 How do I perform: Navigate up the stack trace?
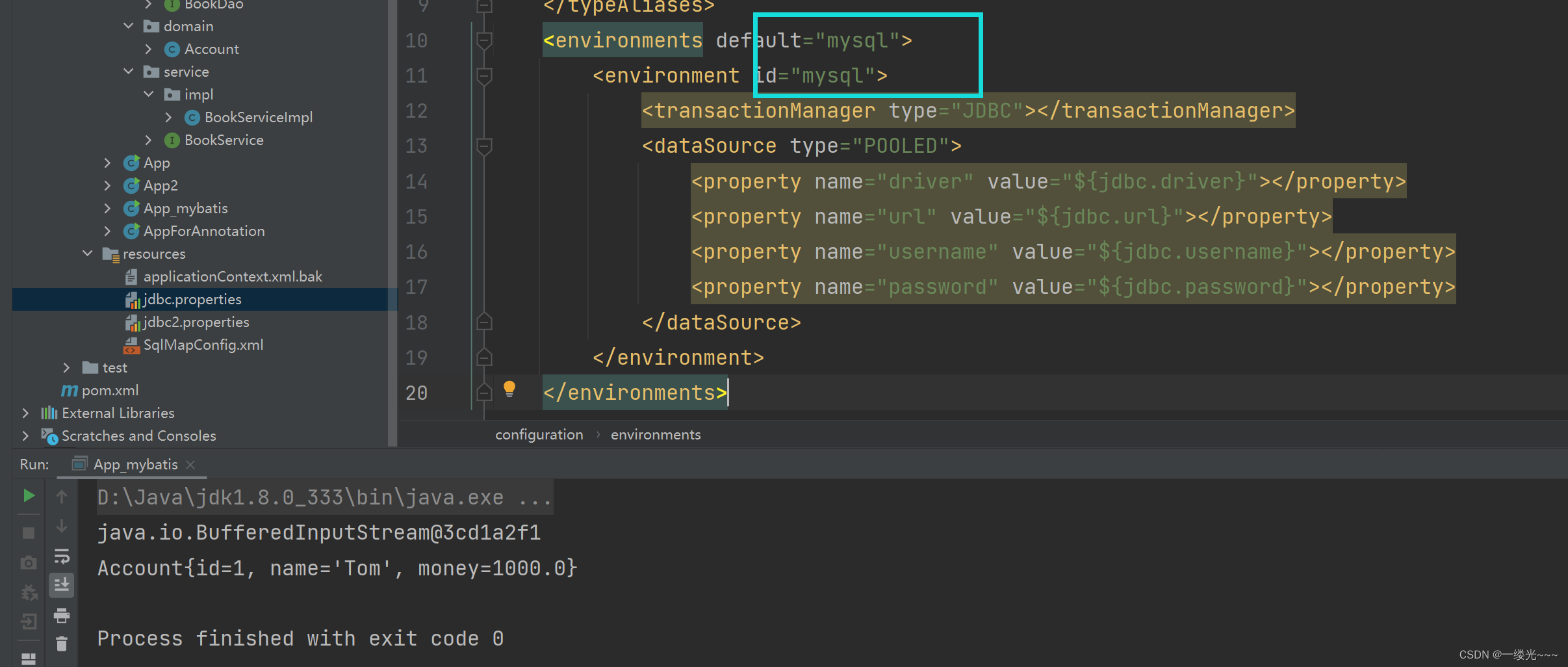click(62, 495)
